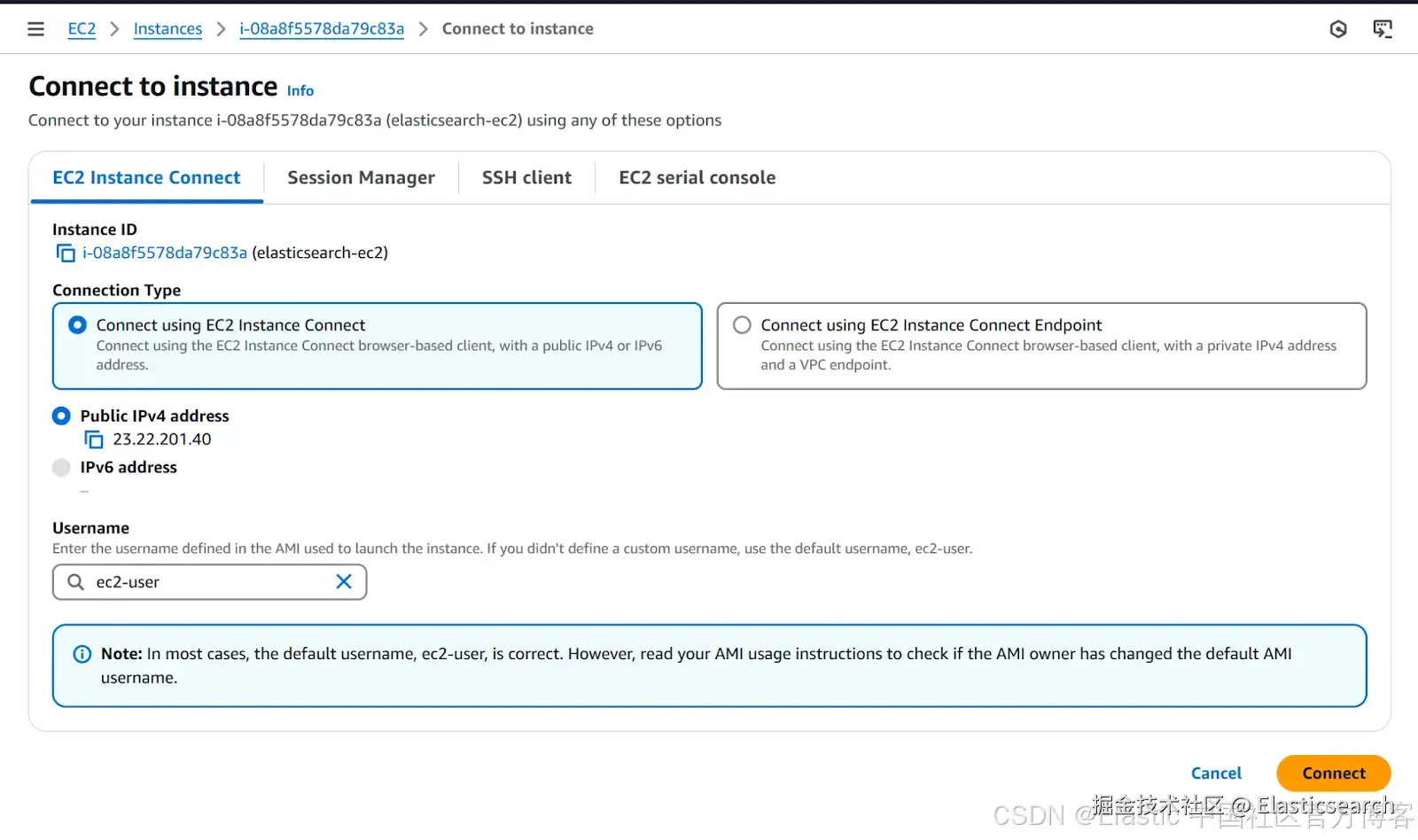The width and height of the screenshot is (1418, 840).
Task: Click the Cancel button
Action: point(1216,774)
